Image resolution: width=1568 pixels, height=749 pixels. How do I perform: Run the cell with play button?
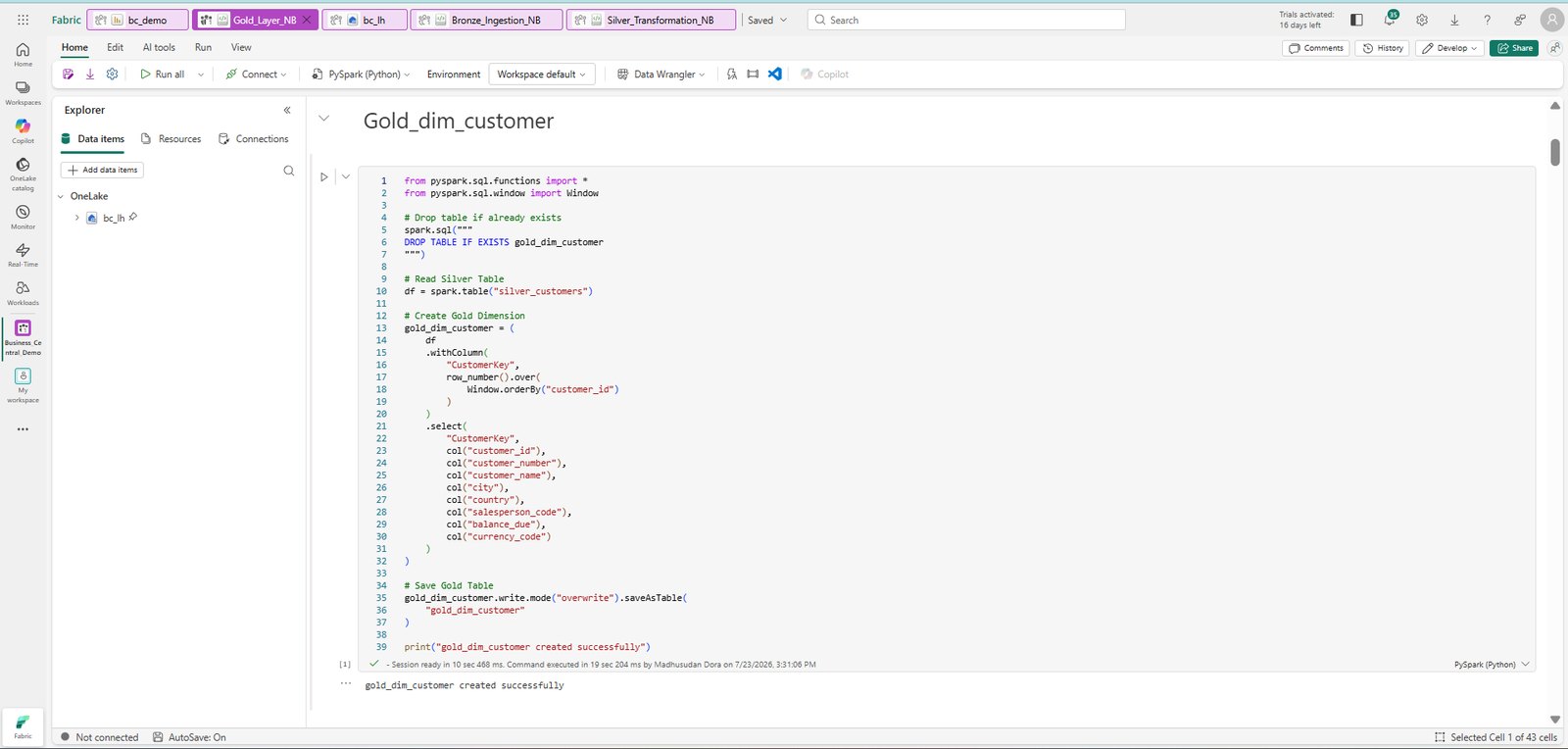click(x=323, y=177)
